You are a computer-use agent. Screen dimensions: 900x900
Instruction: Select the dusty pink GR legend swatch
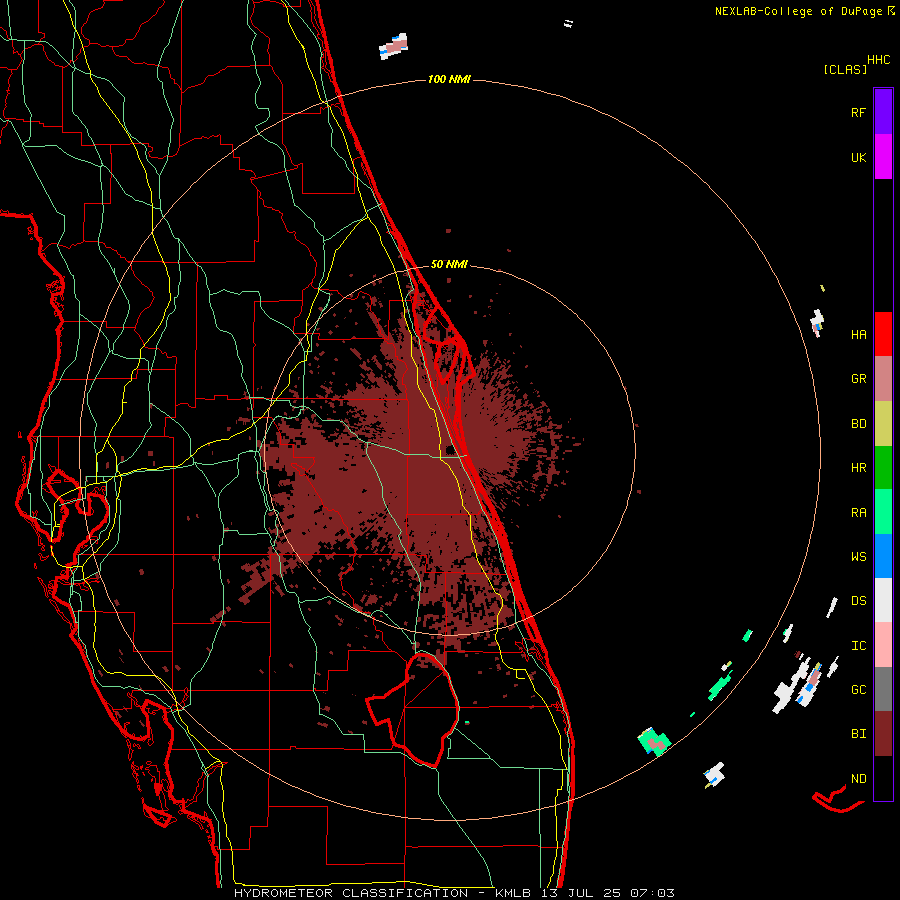click(883, 379)
